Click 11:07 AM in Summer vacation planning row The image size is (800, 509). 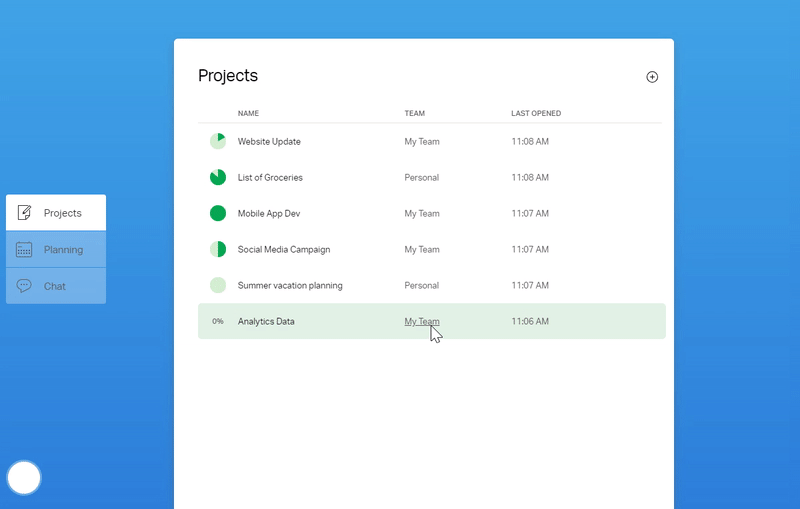[530, 286]
